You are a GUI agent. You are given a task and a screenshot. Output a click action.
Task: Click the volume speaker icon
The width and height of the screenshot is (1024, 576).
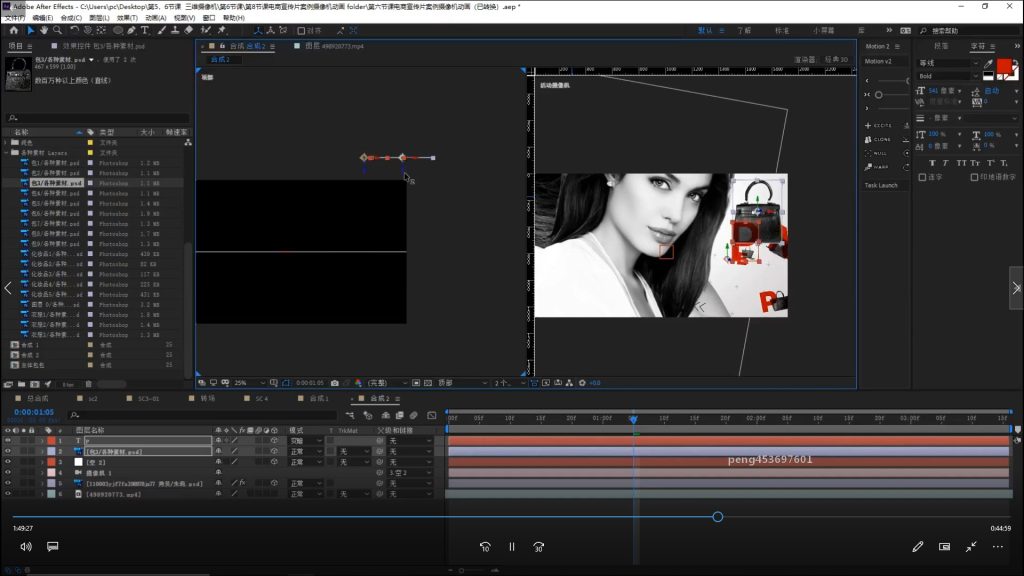[x=26, y=547]
